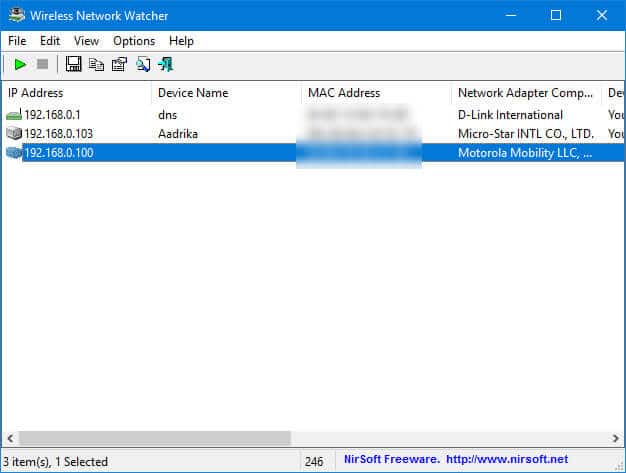Click the horizontal scrollbar right arrow

pos(617,438)
